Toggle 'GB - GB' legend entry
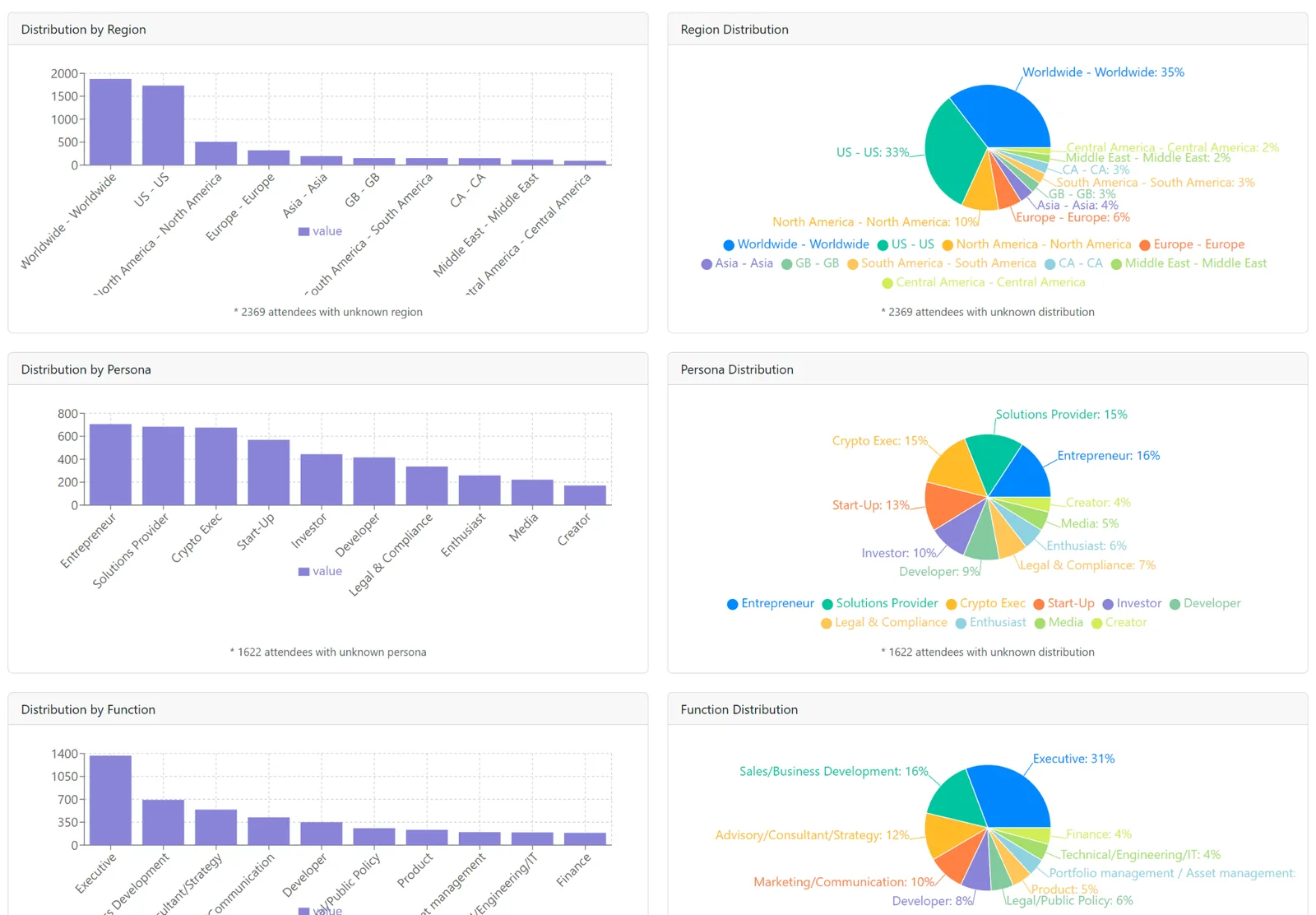The image size is (1316, 915). click(x=810, y=263)
